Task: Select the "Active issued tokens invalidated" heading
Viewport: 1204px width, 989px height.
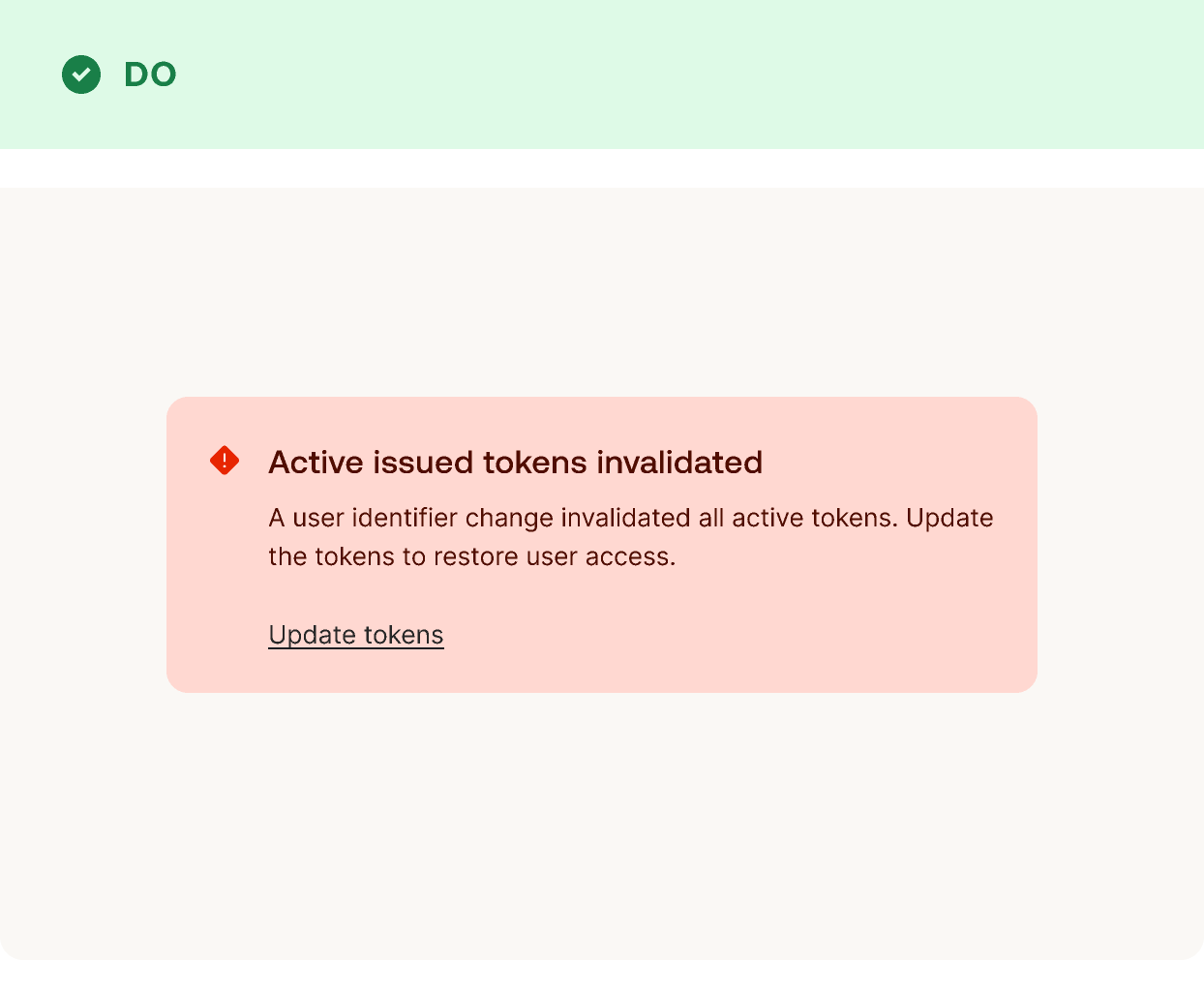Action: (515, 463)
